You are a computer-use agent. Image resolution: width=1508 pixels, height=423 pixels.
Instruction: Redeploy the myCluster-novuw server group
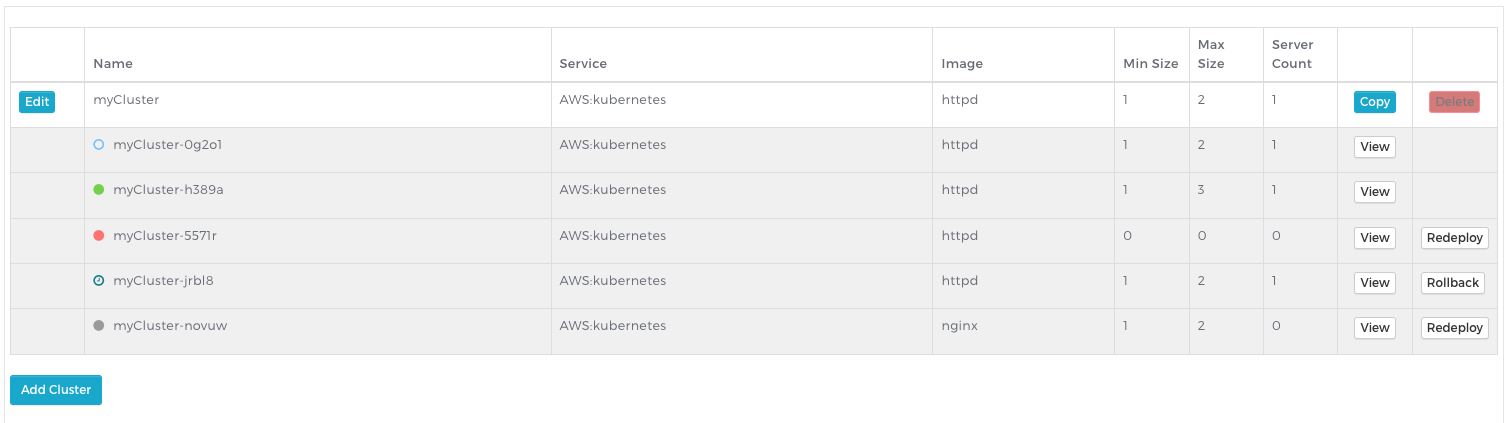tap(1454, 328)
